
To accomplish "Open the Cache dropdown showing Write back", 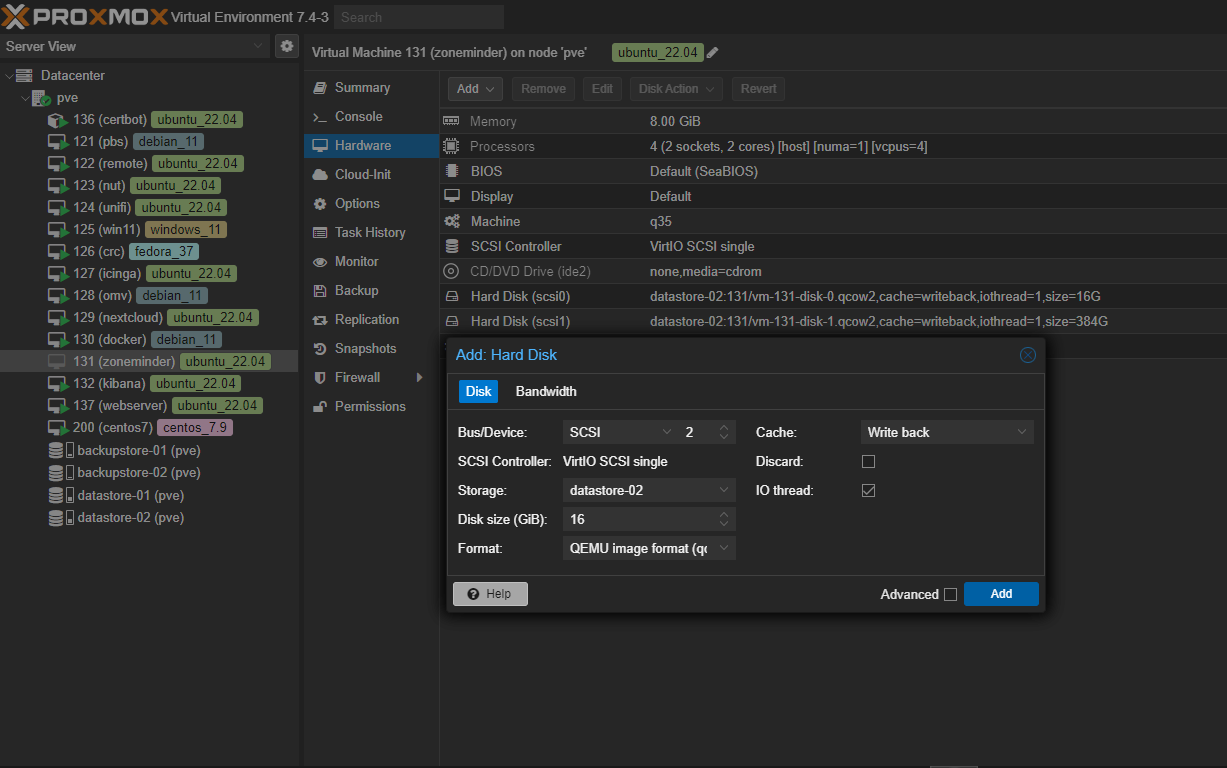I will point(946,433).
